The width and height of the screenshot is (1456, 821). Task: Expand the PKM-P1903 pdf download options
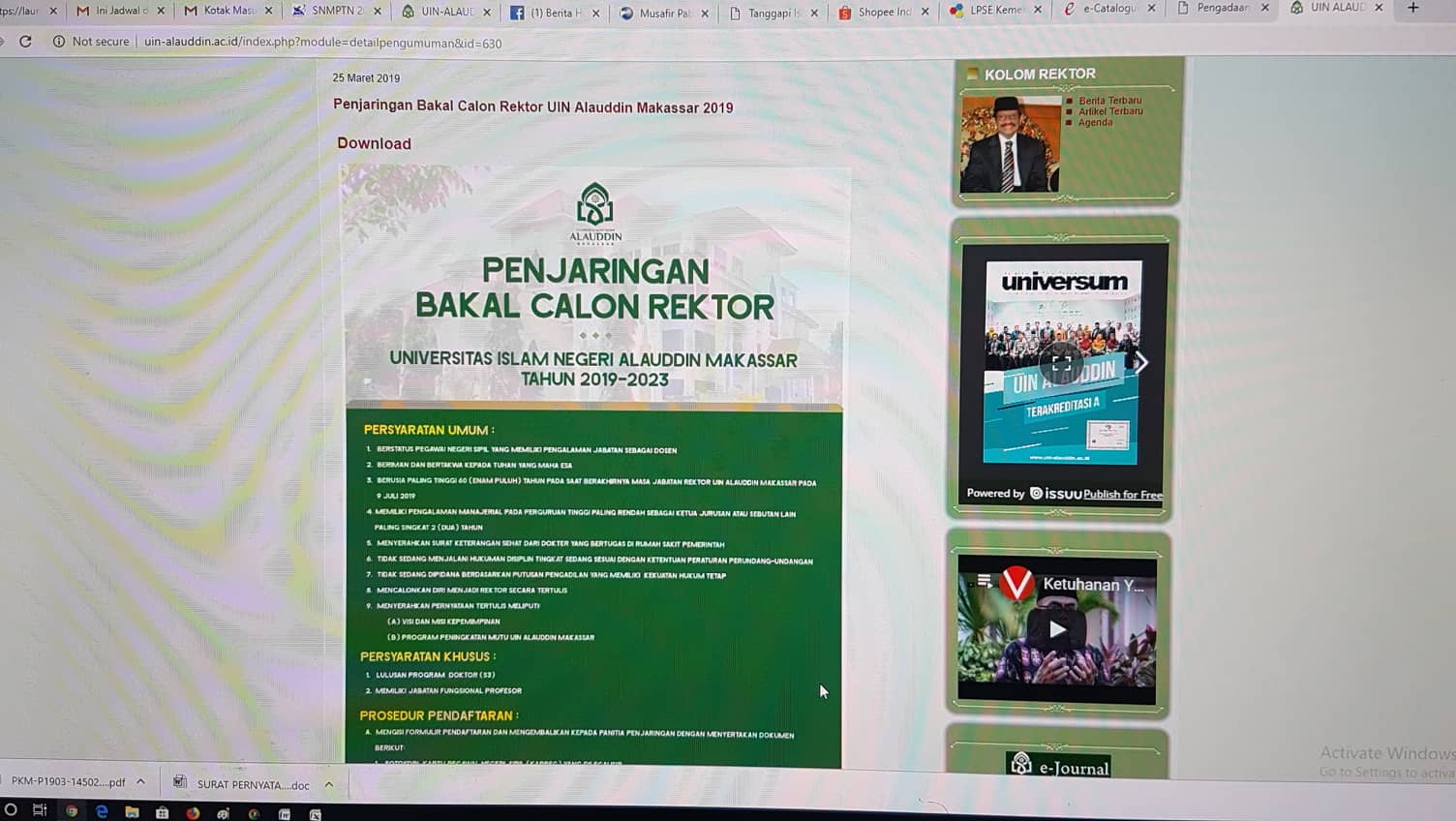pyautogui.click(x=140, y=781)
